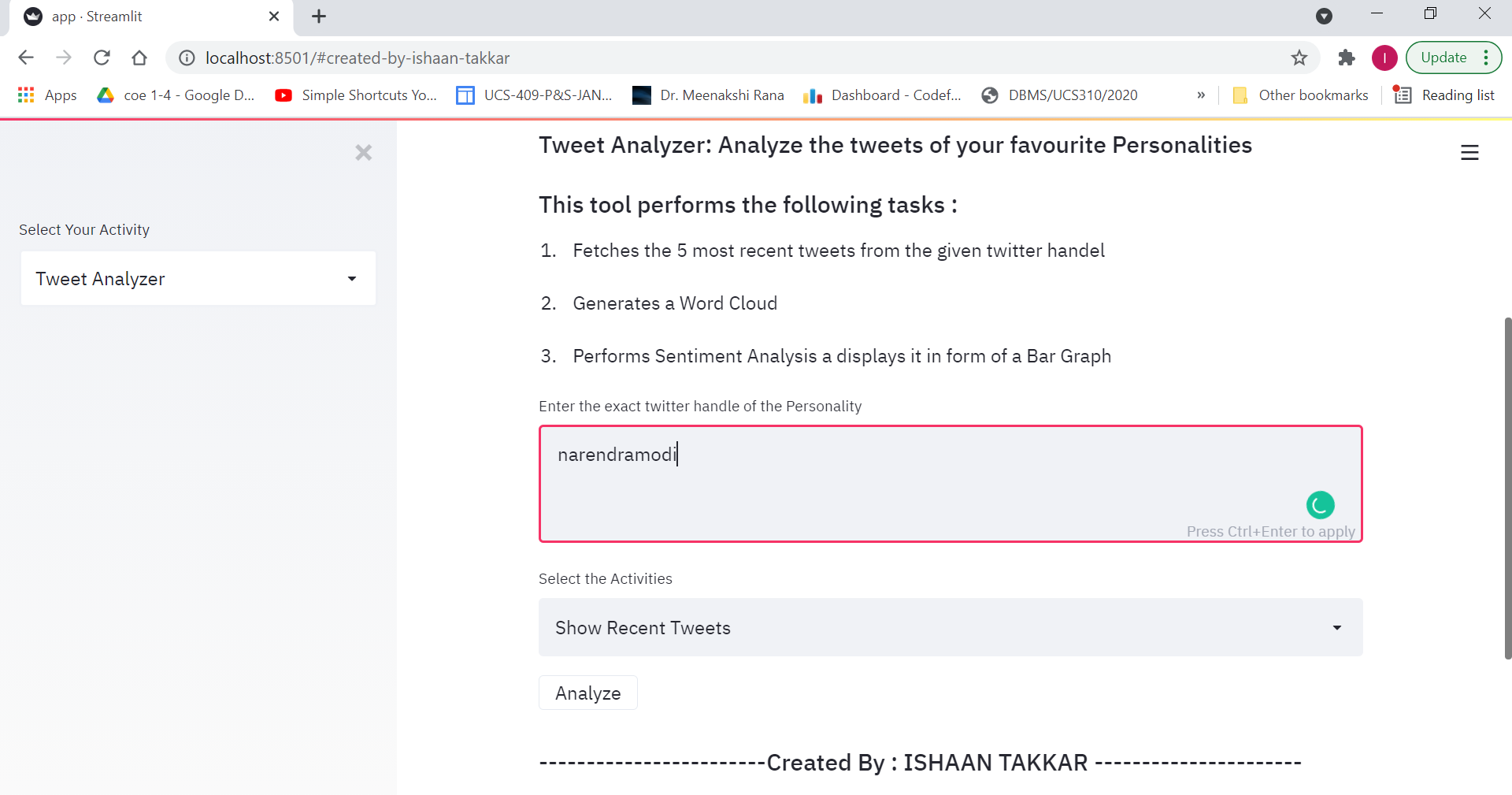Bookmark this page using the star icon
The height and width of the screenshot is (795, 1512).
point(1299,58)
